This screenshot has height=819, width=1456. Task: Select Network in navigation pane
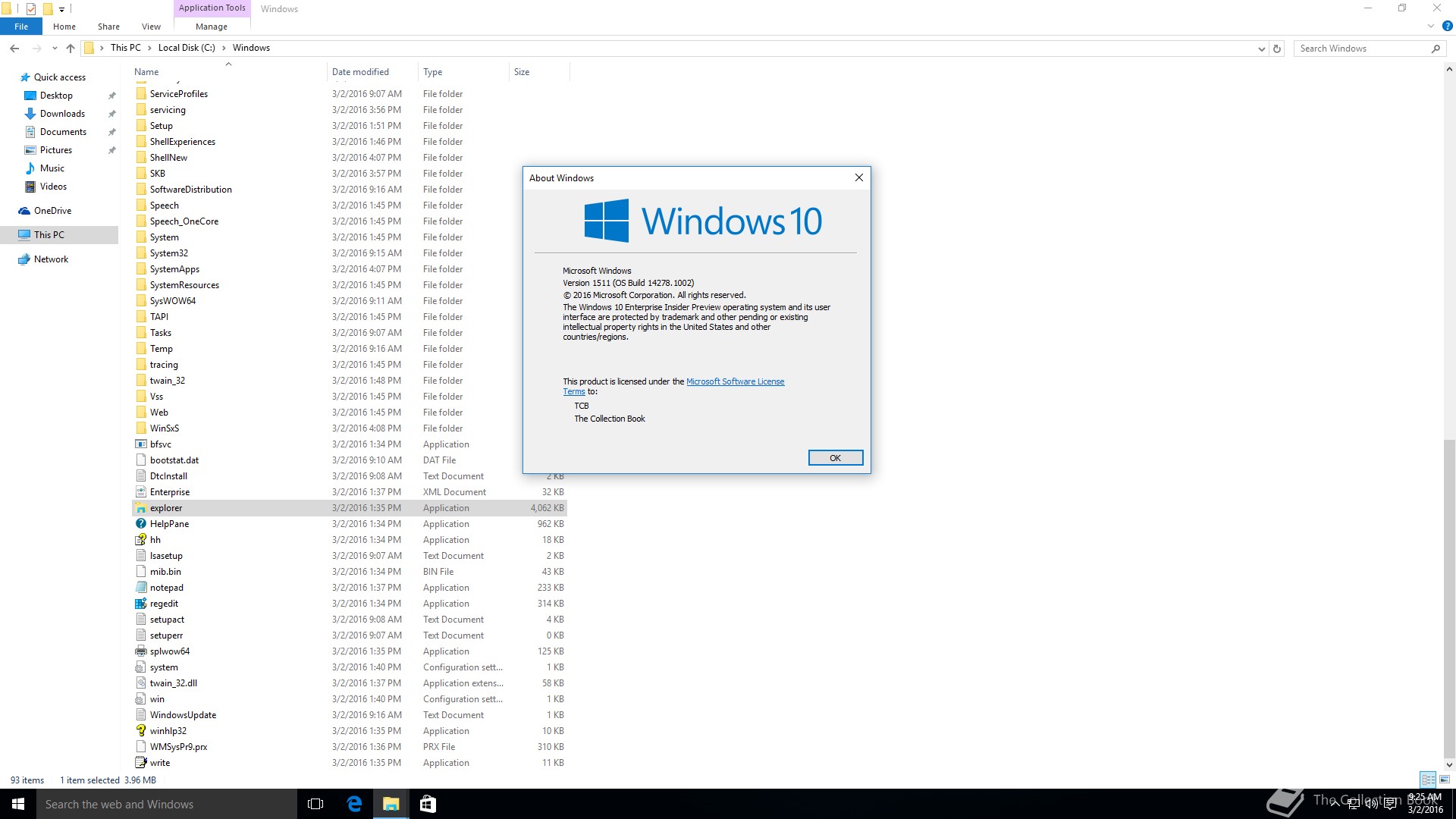51,259
